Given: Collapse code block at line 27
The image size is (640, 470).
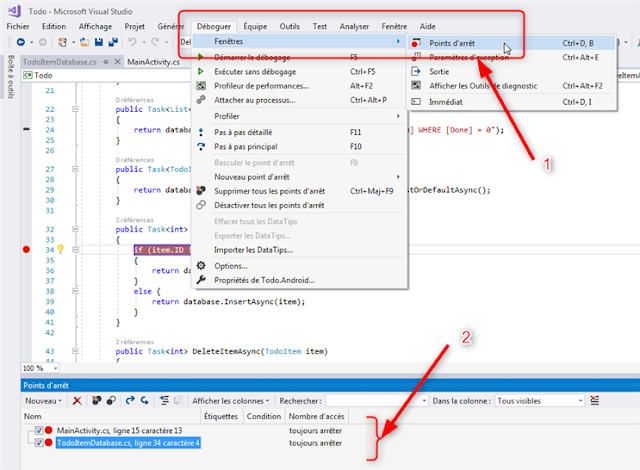Looking at the screenshot, I should click(75, 169).
